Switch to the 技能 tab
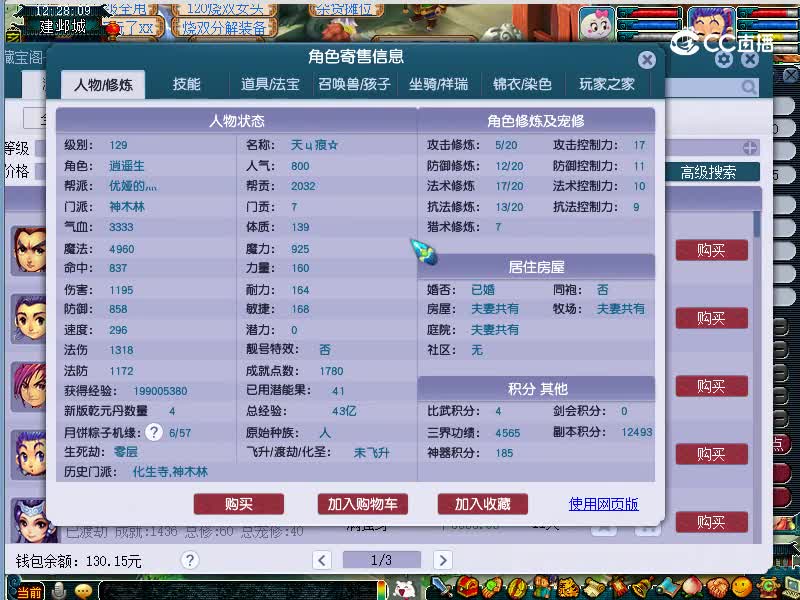This screenshot has height=600, width=800. coord(186,84)
